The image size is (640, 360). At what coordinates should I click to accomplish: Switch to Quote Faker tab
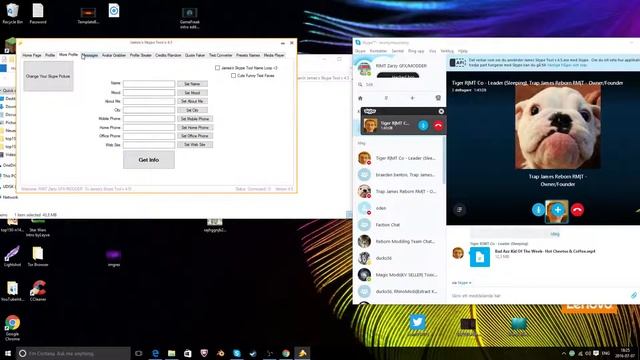[195, 55]
